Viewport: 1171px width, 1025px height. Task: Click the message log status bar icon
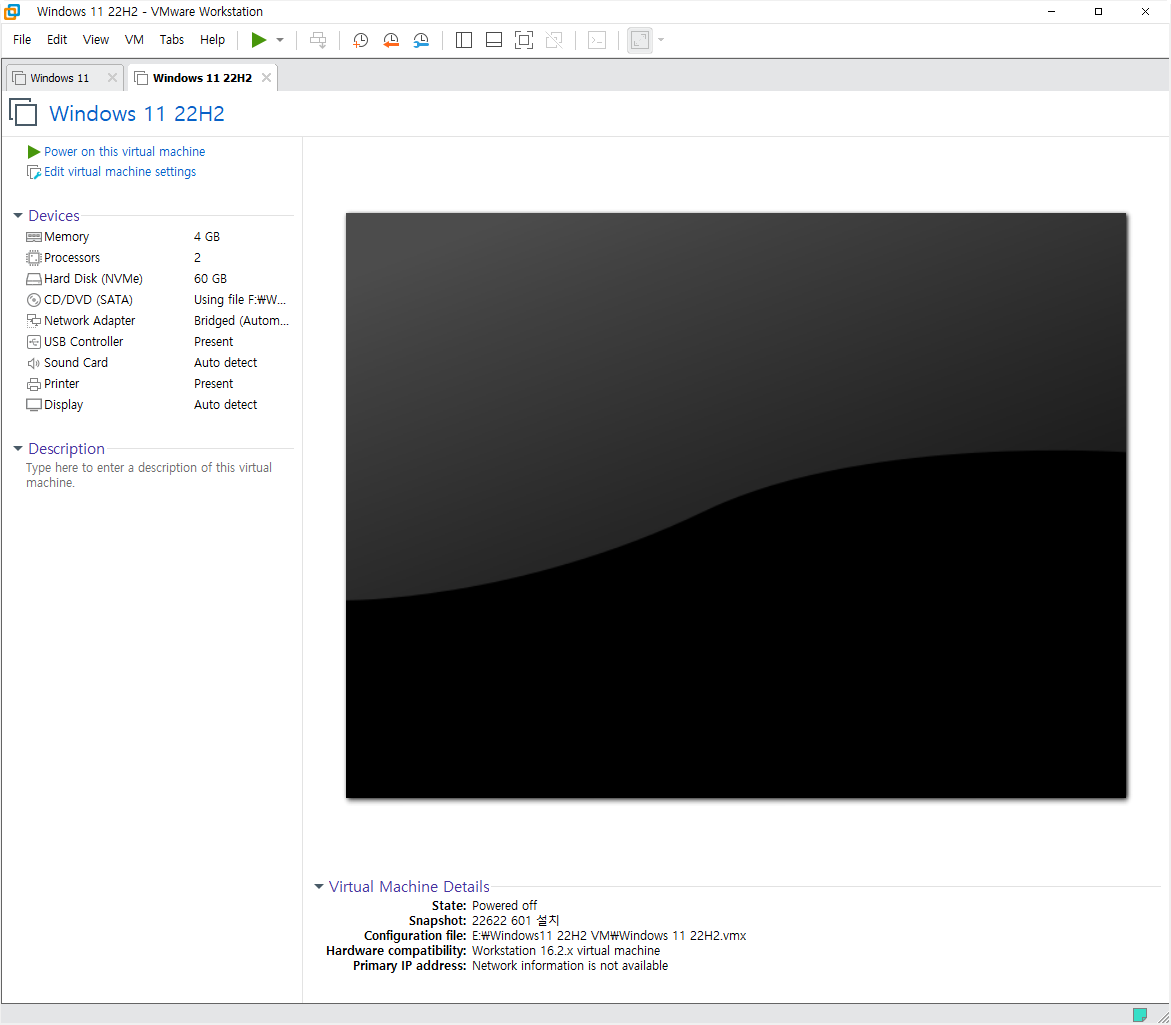(x=1139, y=1015)
